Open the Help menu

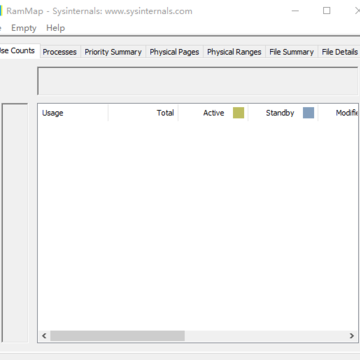[x=55, y=28]
